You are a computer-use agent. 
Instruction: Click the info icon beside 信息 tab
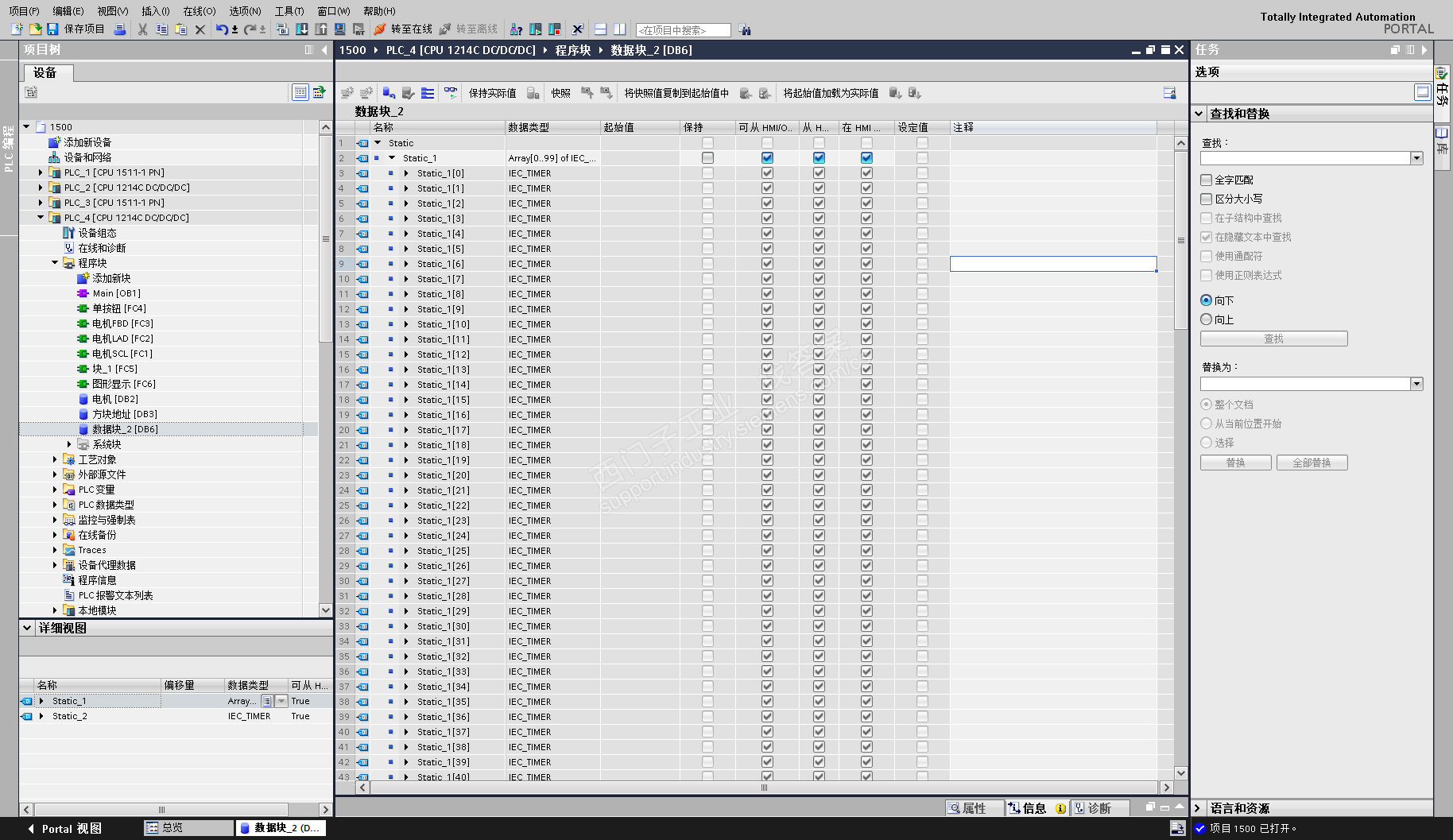tap(1060, 808)
